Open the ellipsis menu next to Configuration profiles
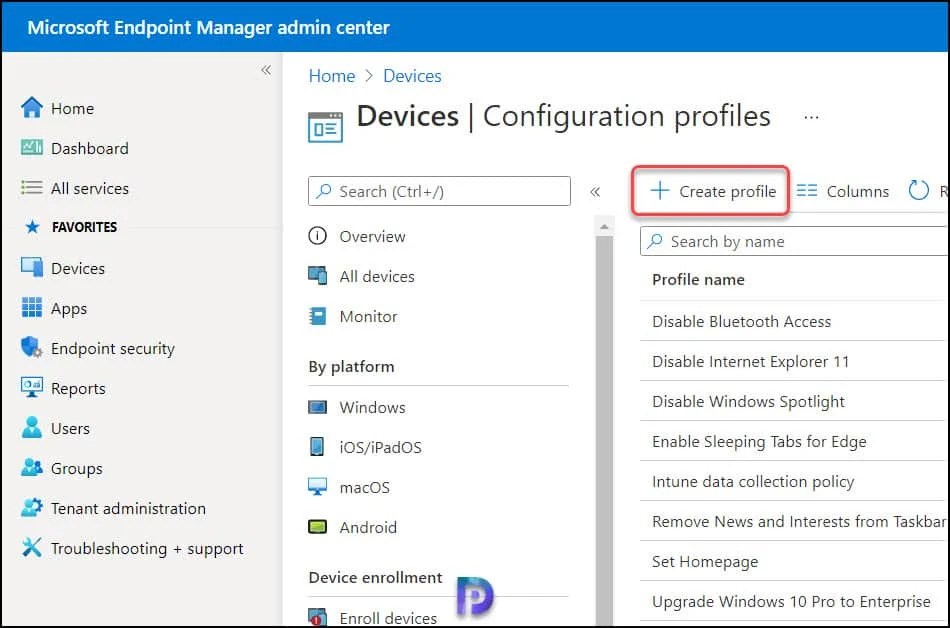 tap(811, 116)
